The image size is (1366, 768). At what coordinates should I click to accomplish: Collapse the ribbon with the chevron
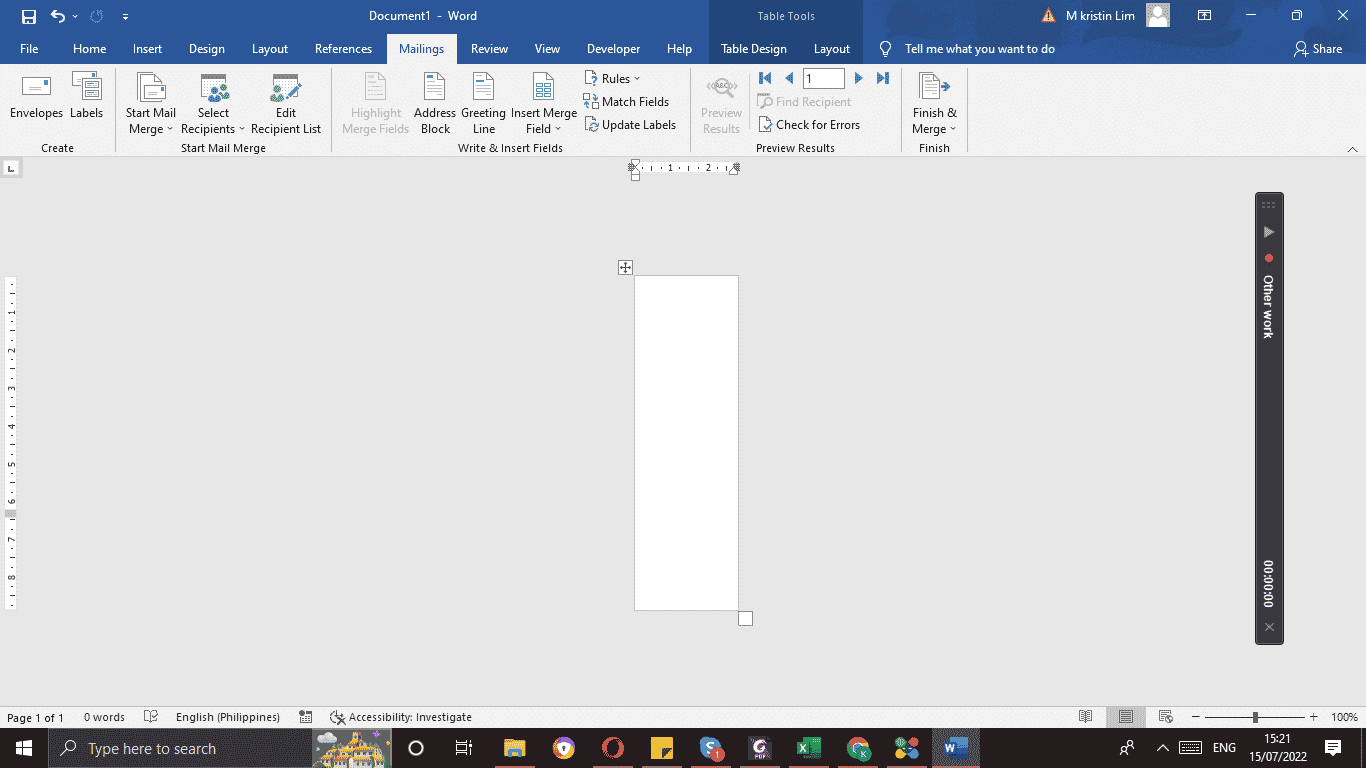point(1352,149)
